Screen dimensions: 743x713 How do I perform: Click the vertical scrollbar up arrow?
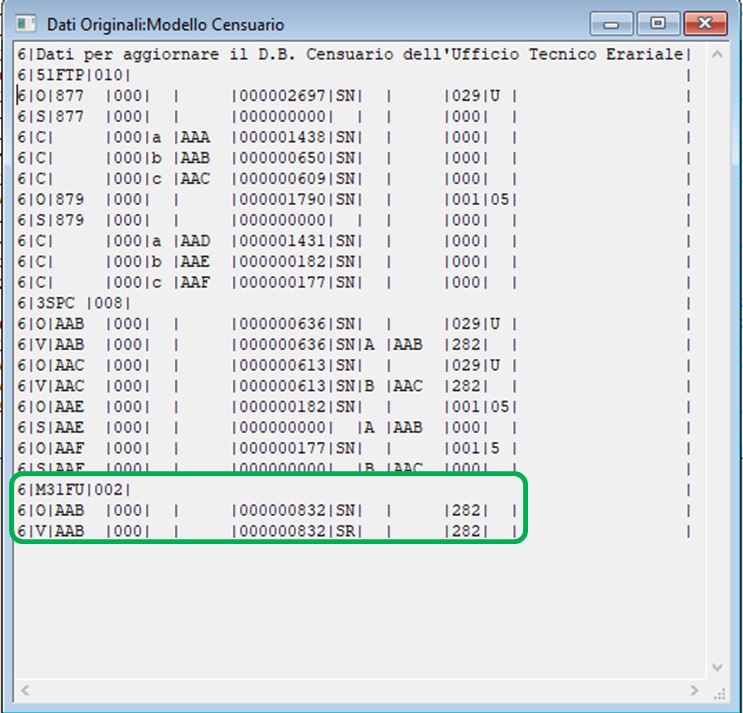(x=717, y=55)
